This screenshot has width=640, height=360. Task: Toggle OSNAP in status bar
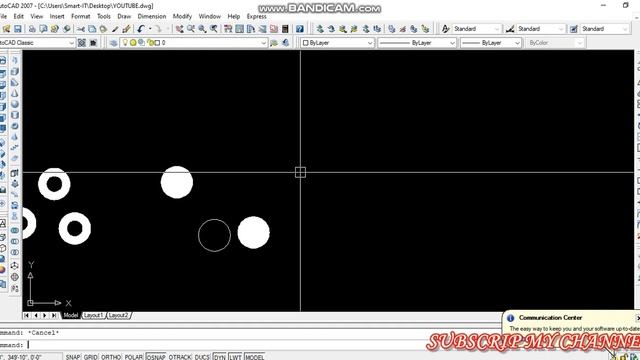pyautogui.click(x=156, y=357)
